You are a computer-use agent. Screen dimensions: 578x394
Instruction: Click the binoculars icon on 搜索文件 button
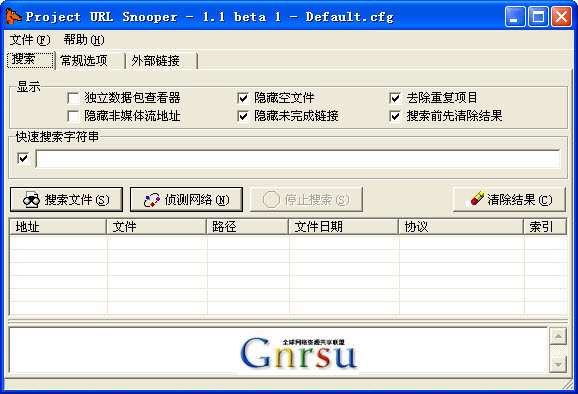[31, 200]
